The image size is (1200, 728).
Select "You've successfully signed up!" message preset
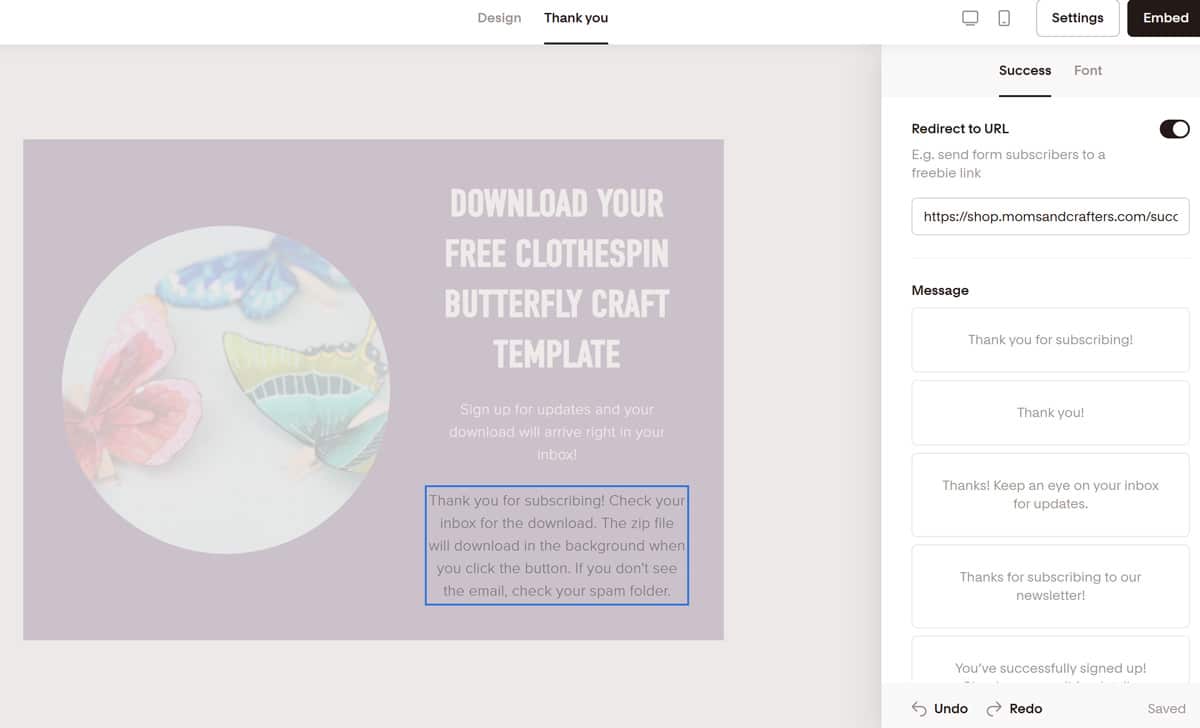click(1050, 666)
